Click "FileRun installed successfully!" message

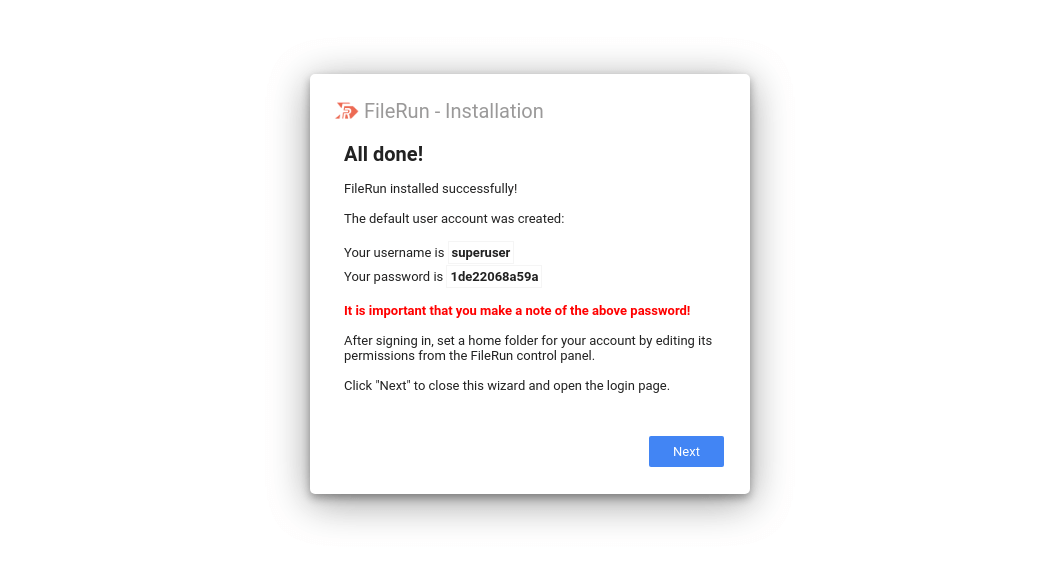pos(430,189)
